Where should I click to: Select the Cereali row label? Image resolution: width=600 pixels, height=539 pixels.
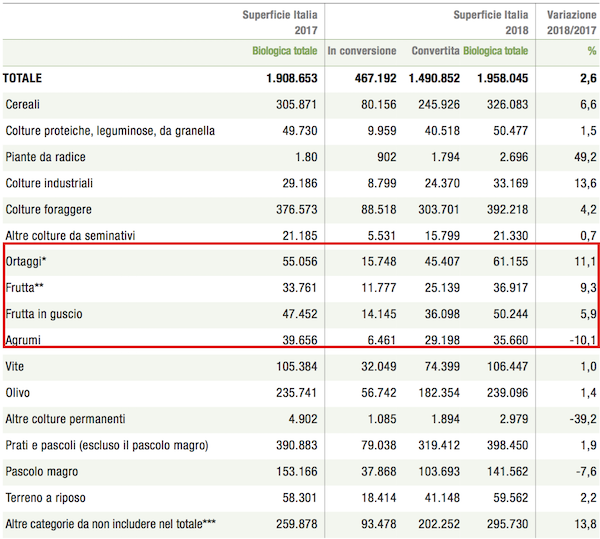click(x=25, y=104)
